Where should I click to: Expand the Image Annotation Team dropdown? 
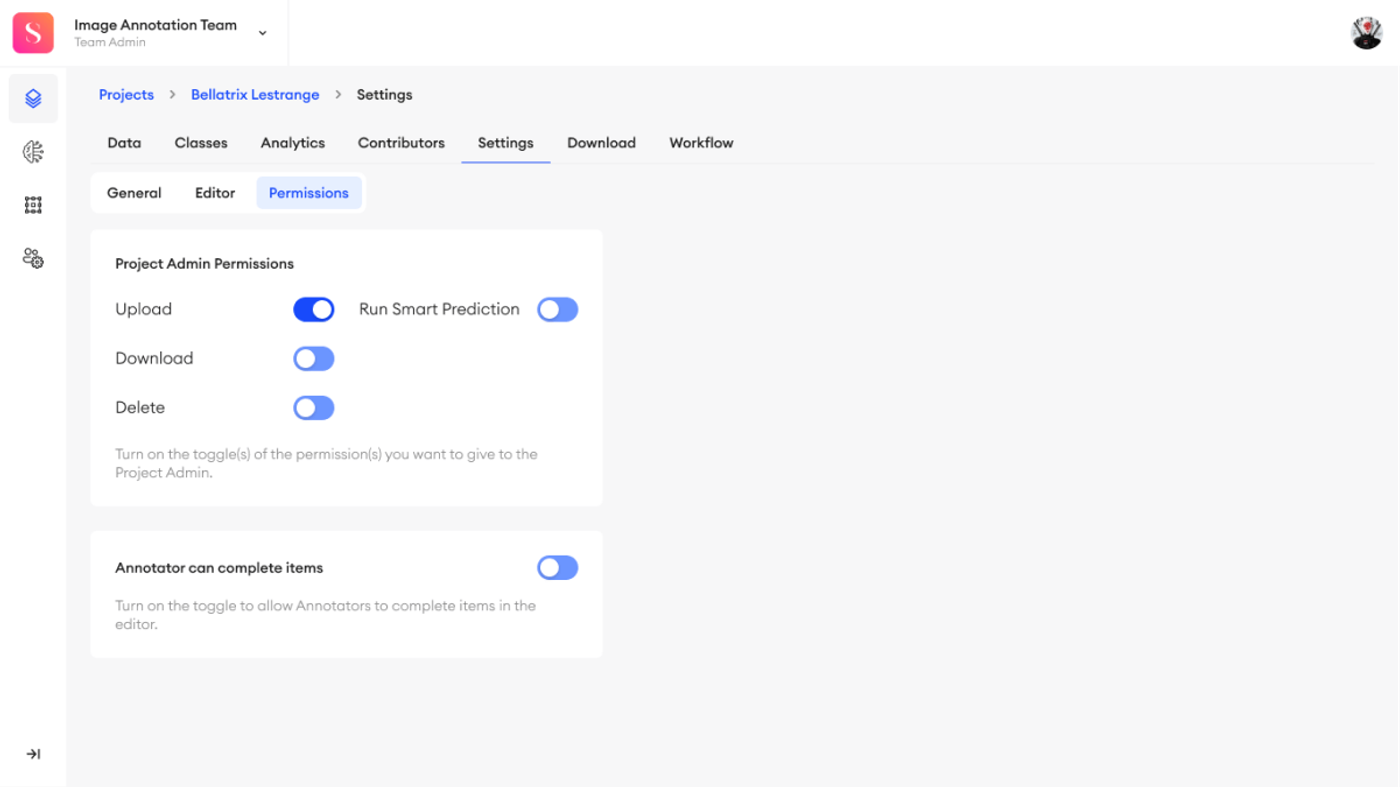point(263,33)
